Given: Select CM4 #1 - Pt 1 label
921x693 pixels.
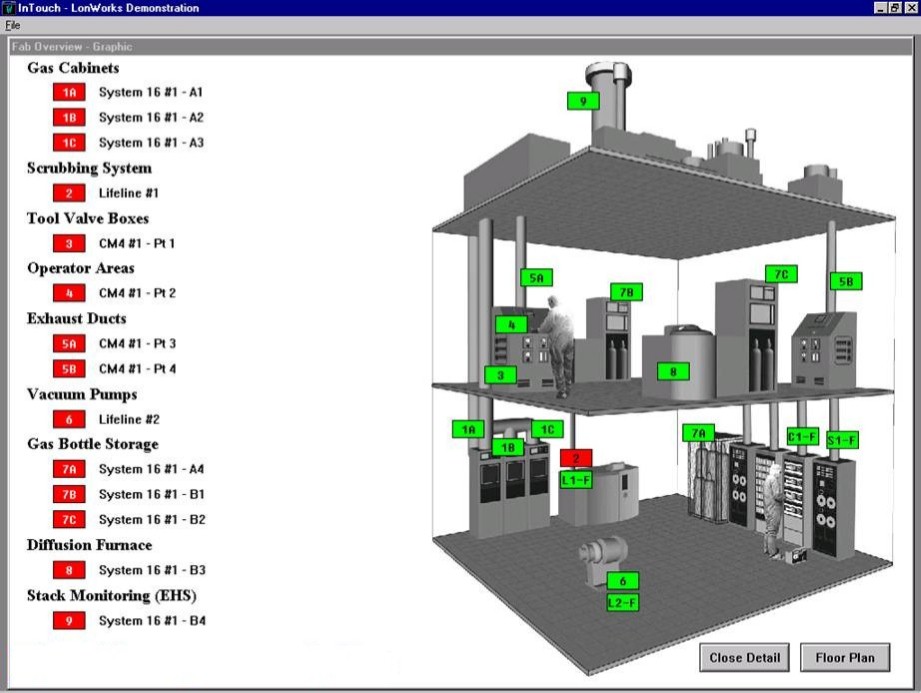Looking at the screenshot, I should coord(136,243).
